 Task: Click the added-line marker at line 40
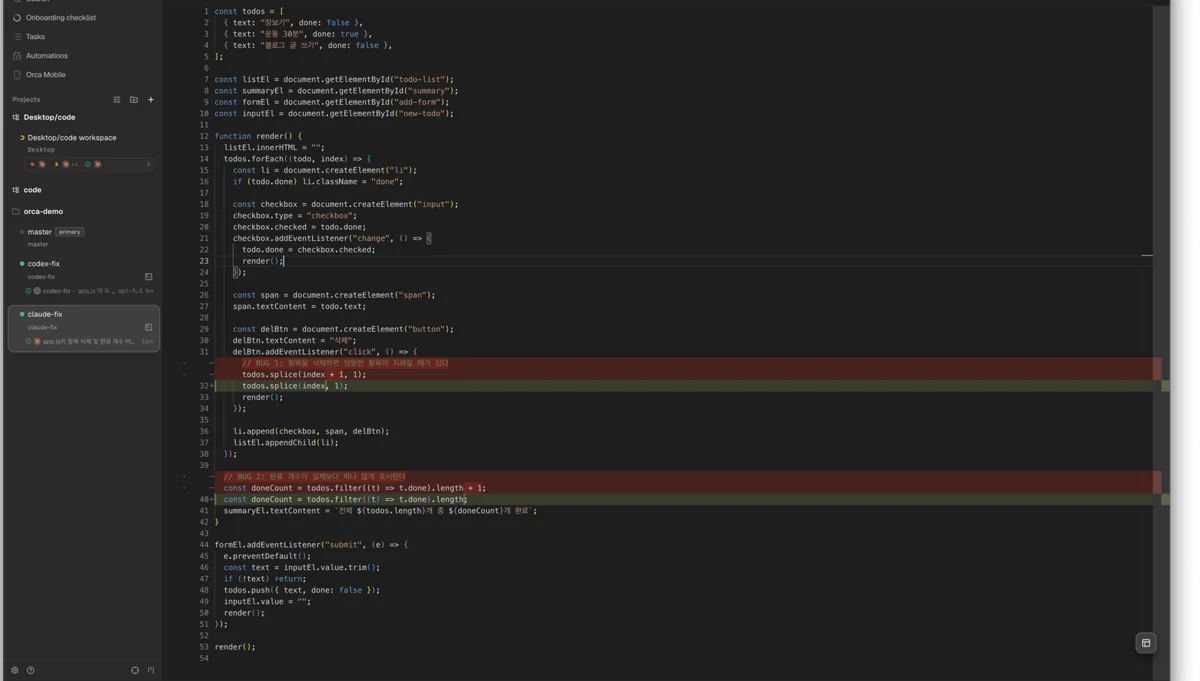(x=213, y=499)
